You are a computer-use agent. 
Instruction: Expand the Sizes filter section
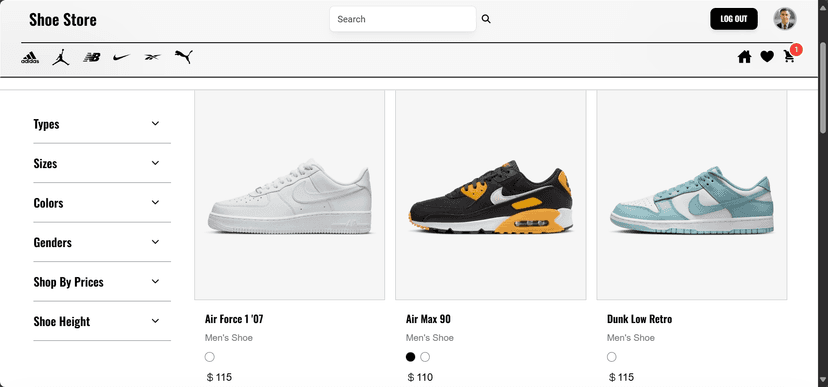point(102,164)
